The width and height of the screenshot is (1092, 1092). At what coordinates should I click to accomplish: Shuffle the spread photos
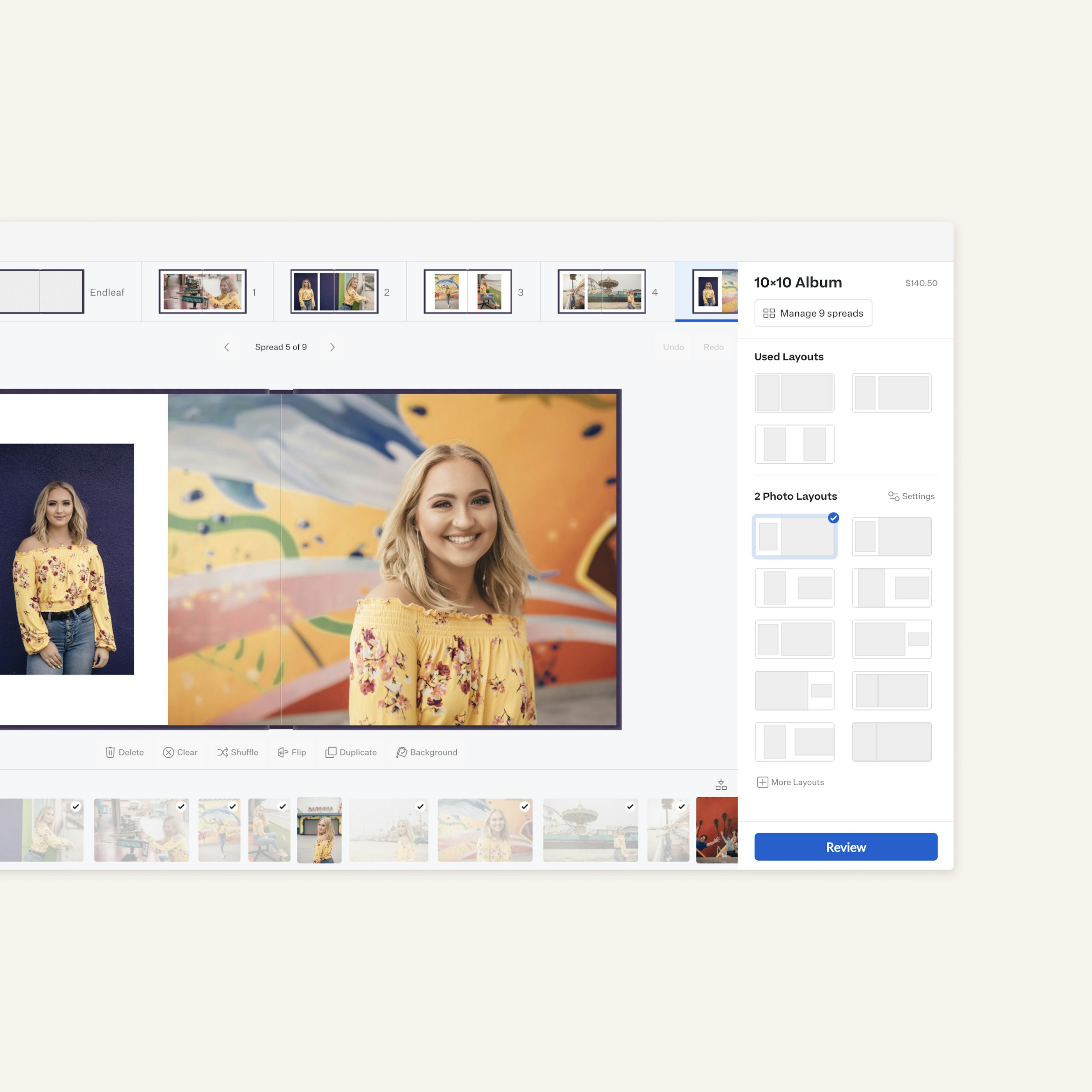(238, 752)
